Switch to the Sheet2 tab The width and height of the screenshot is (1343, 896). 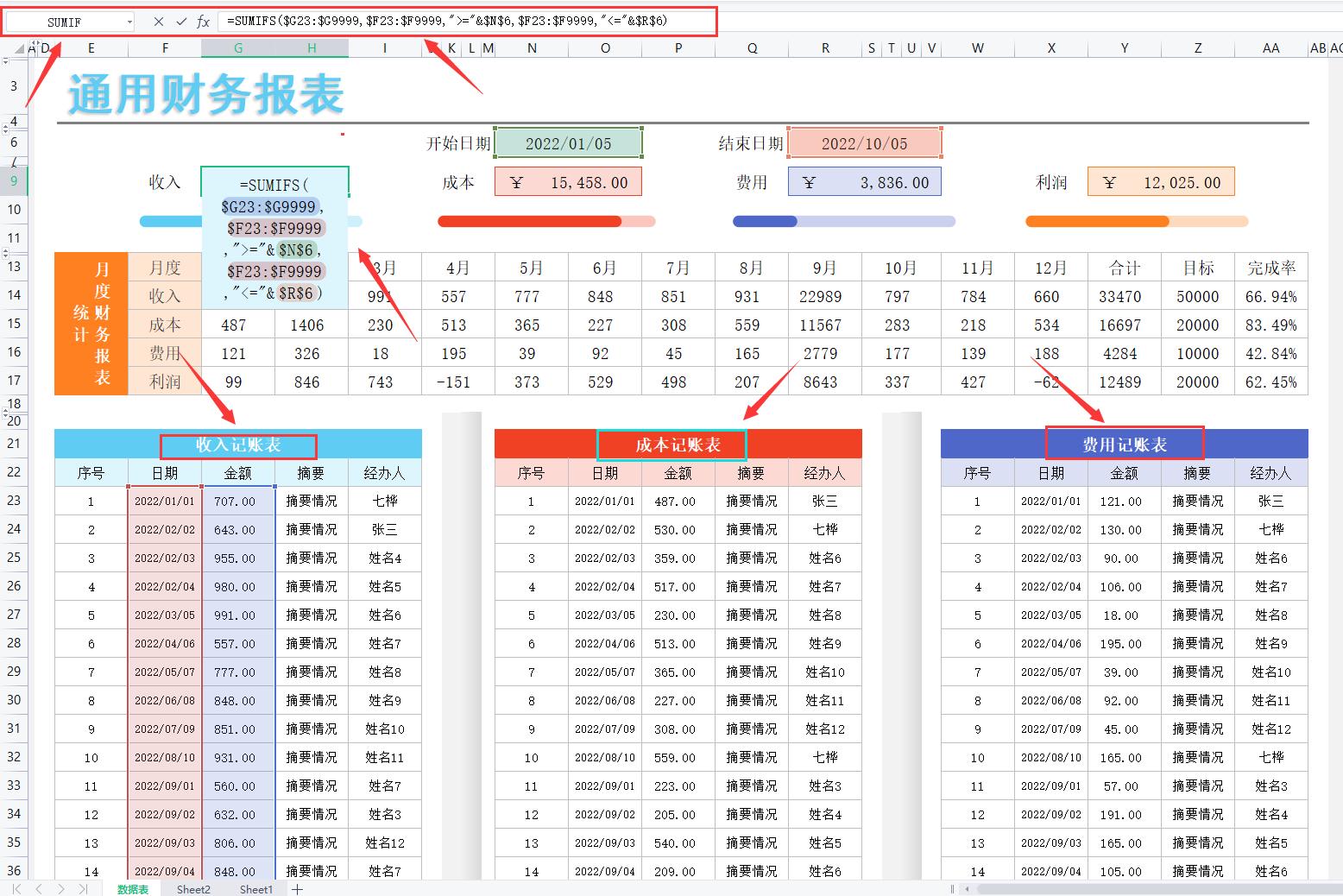192,889
